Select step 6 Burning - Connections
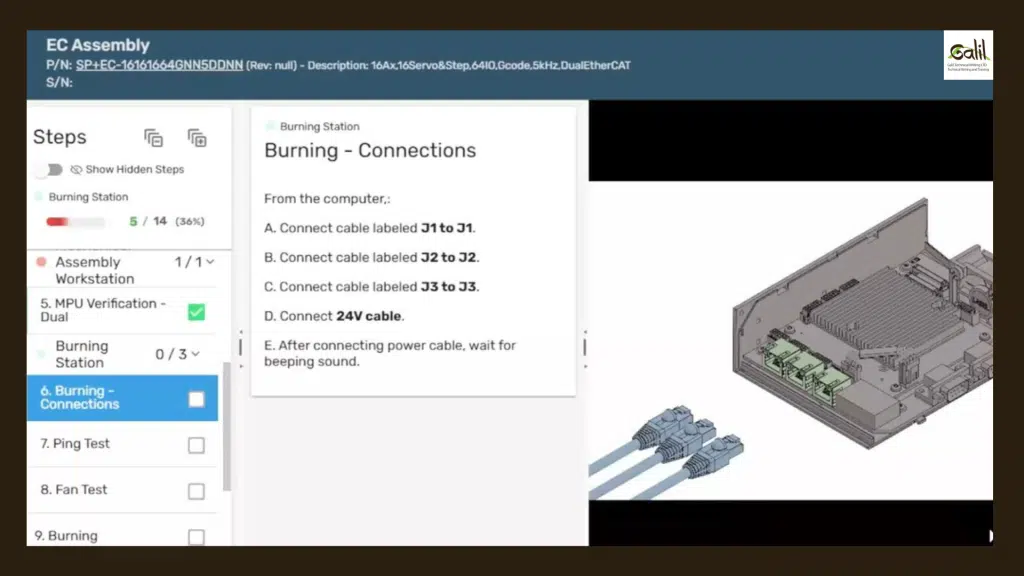Viewport: 1024px width, 576px height. [123, 398]
